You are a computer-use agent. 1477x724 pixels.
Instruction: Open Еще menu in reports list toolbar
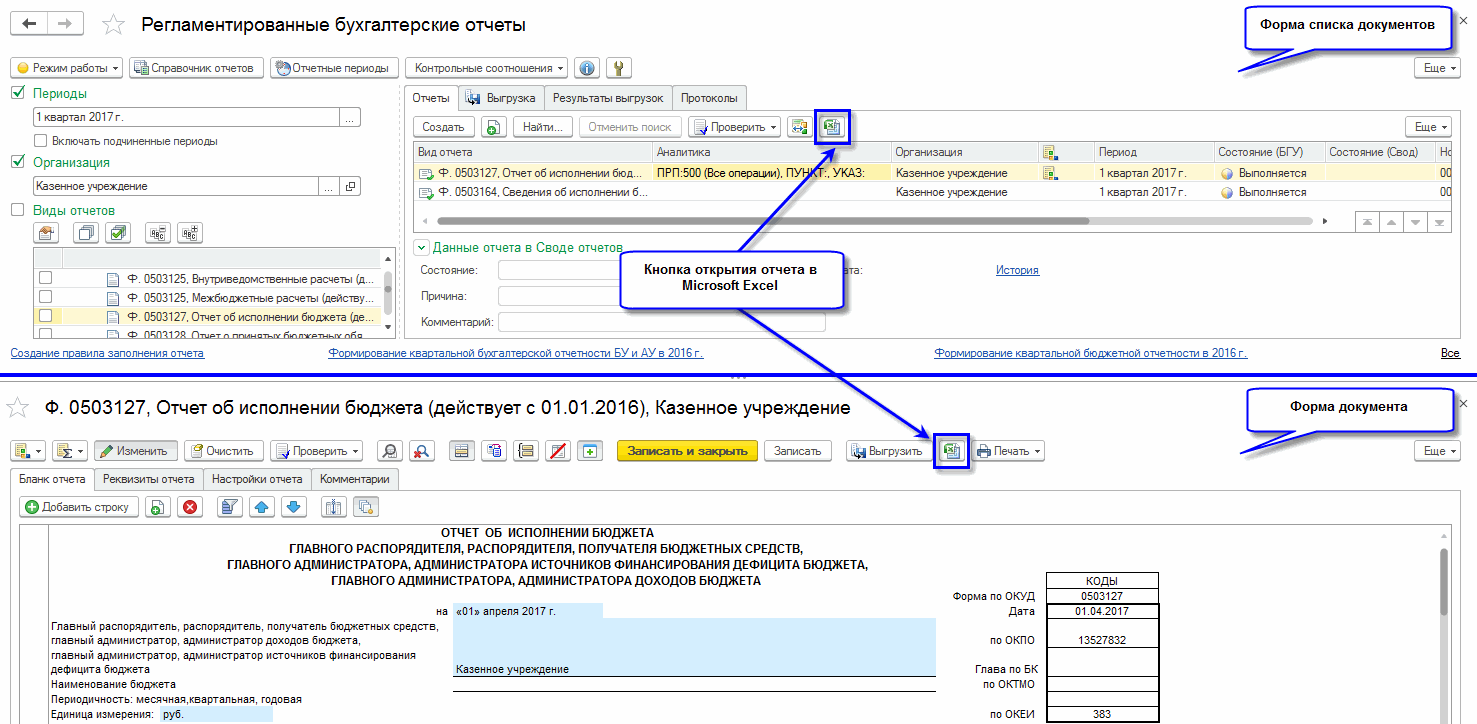pos(1427,127)
